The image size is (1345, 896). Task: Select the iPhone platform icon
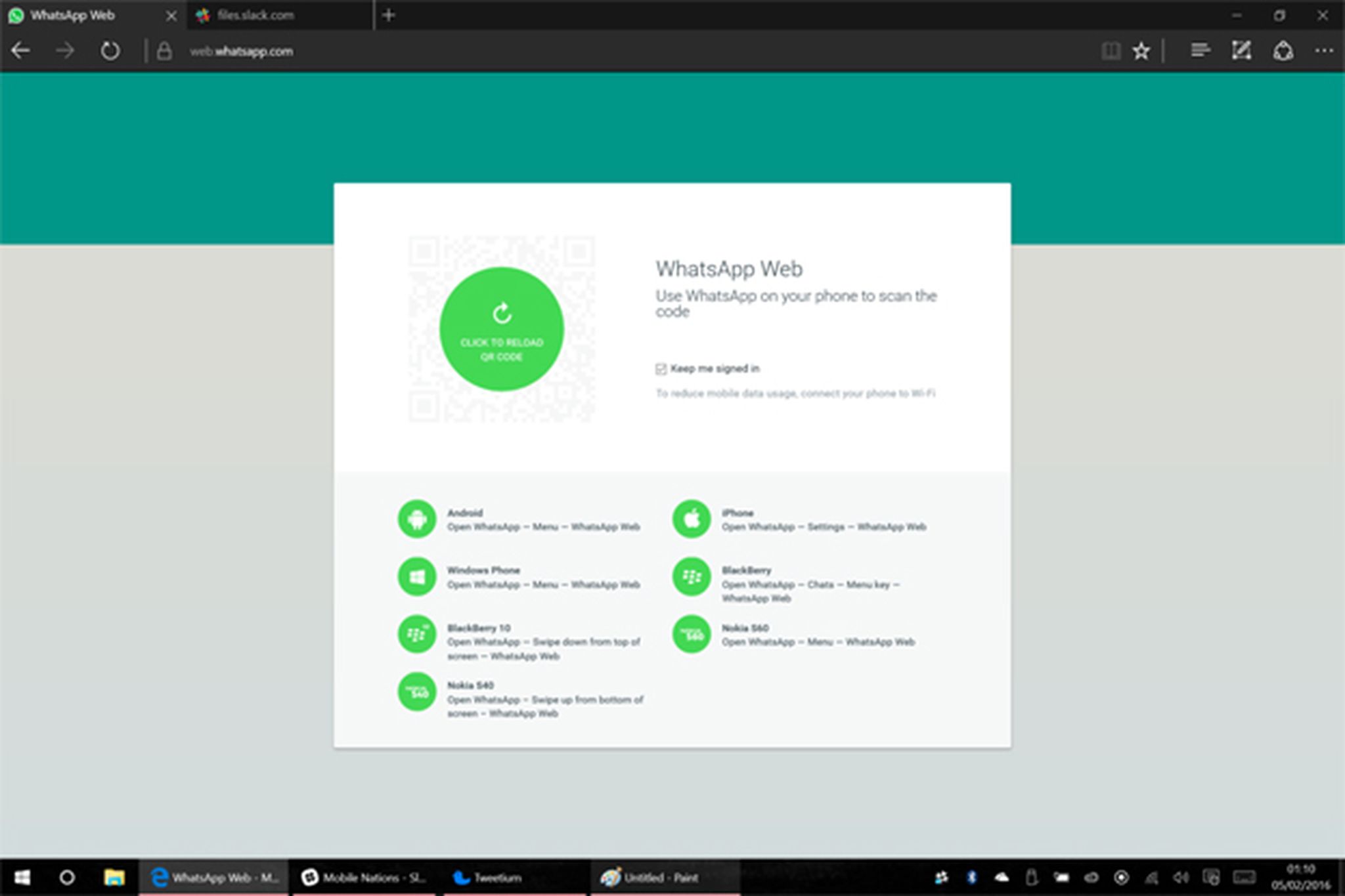pos(691,519)
